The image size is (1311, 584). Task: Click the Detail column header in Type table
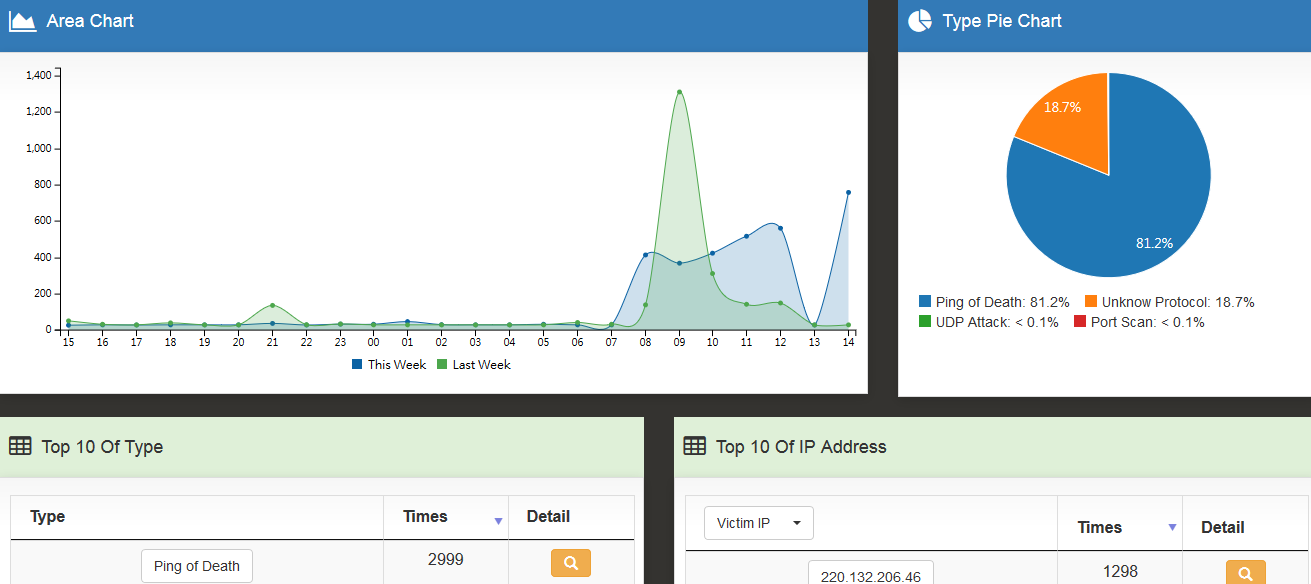tap(548, 517)
